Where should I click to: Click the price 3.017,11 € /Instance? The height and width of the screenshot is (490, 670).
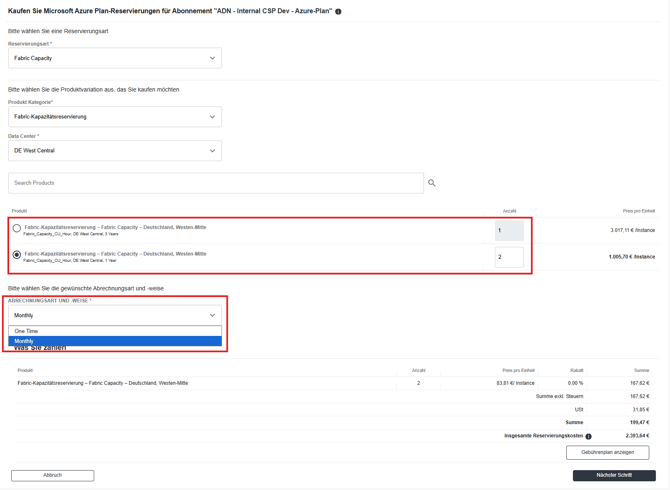pos(632,230)
